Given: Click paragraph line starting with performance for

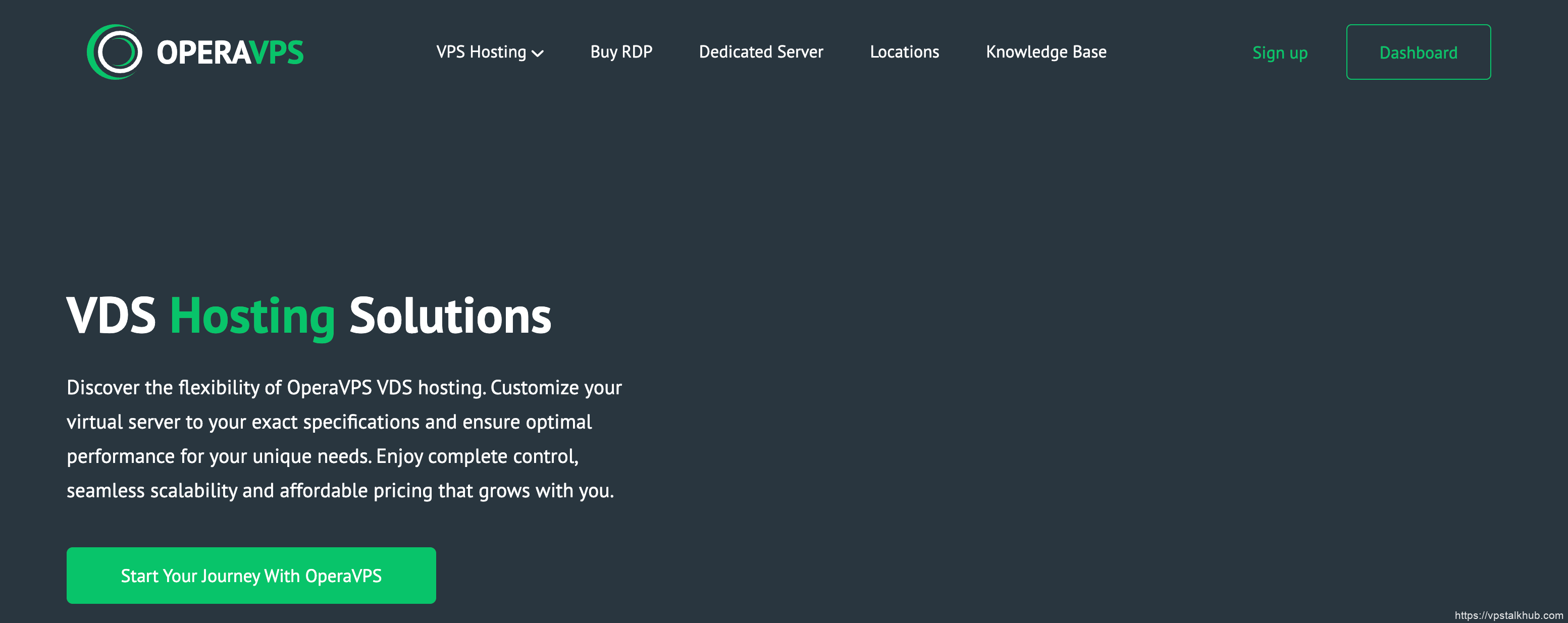Looking at the screenshot, I should point(322,456).
